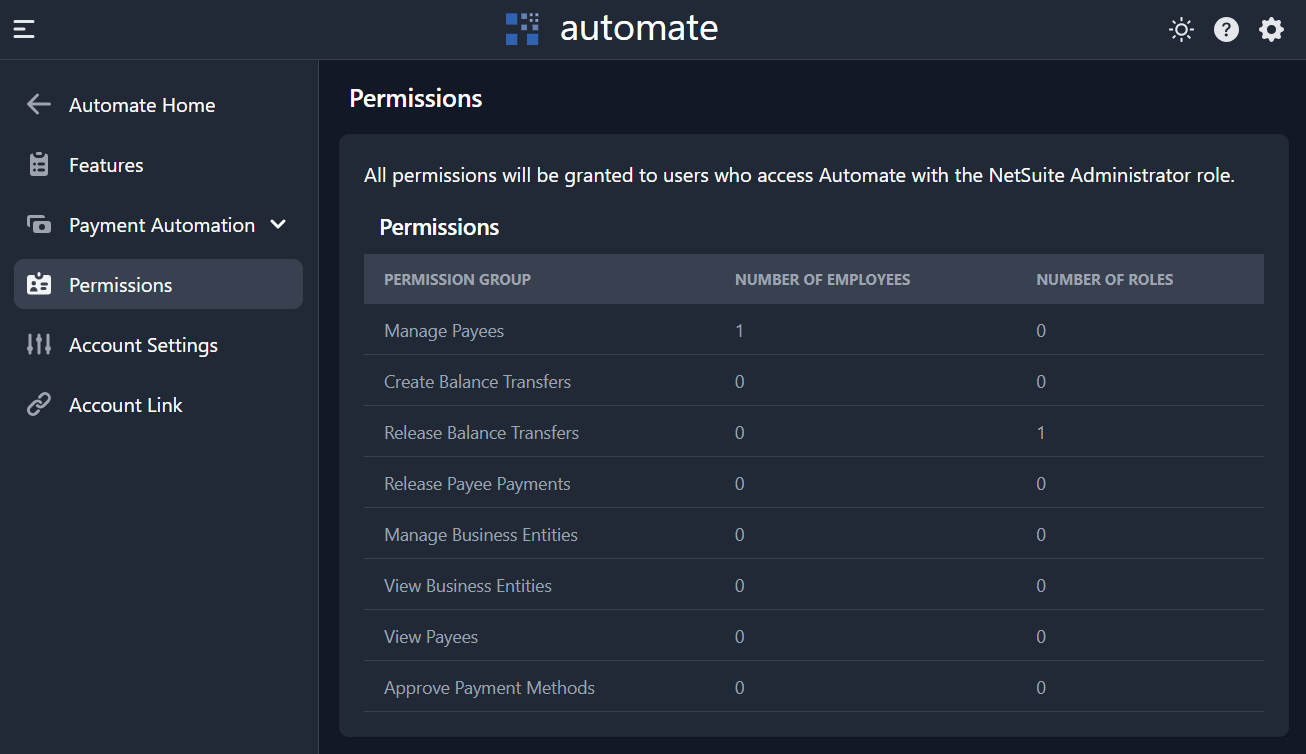The width and height of the screenshot is (1306, 754).
Task: Click the Features clipboard icon
Action: 39,165
